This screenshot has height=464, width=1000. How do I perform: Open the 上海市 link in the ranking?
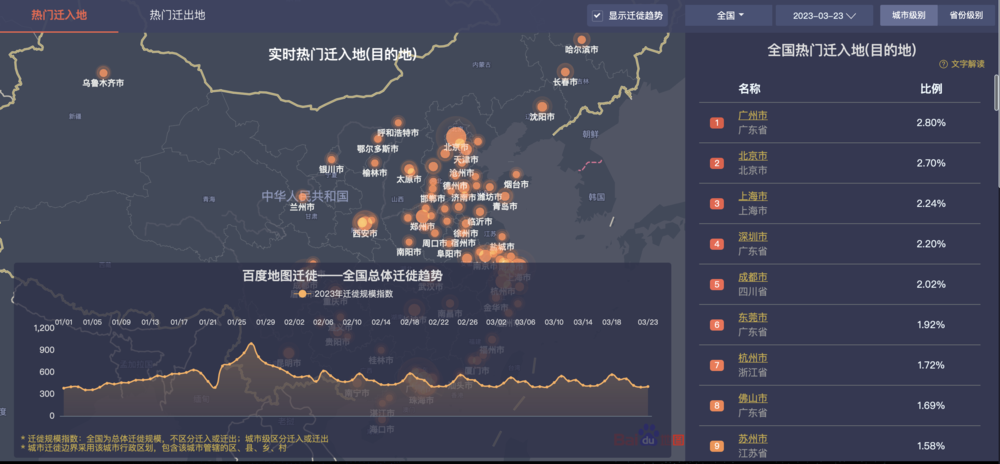click(x=753, y=196)
